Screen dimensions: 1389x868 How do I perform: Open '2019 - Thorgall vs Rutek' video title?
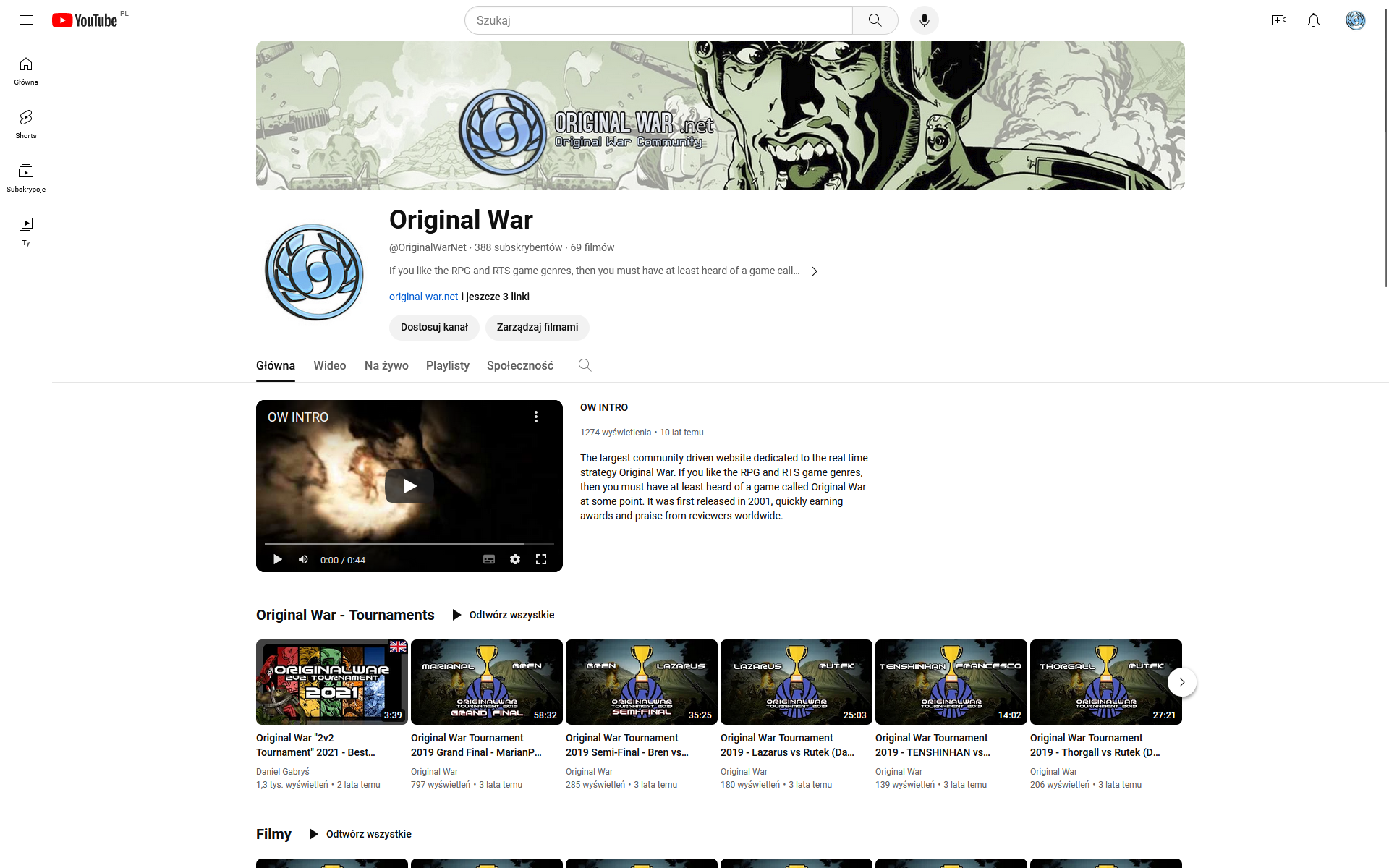pos(1095,745)
